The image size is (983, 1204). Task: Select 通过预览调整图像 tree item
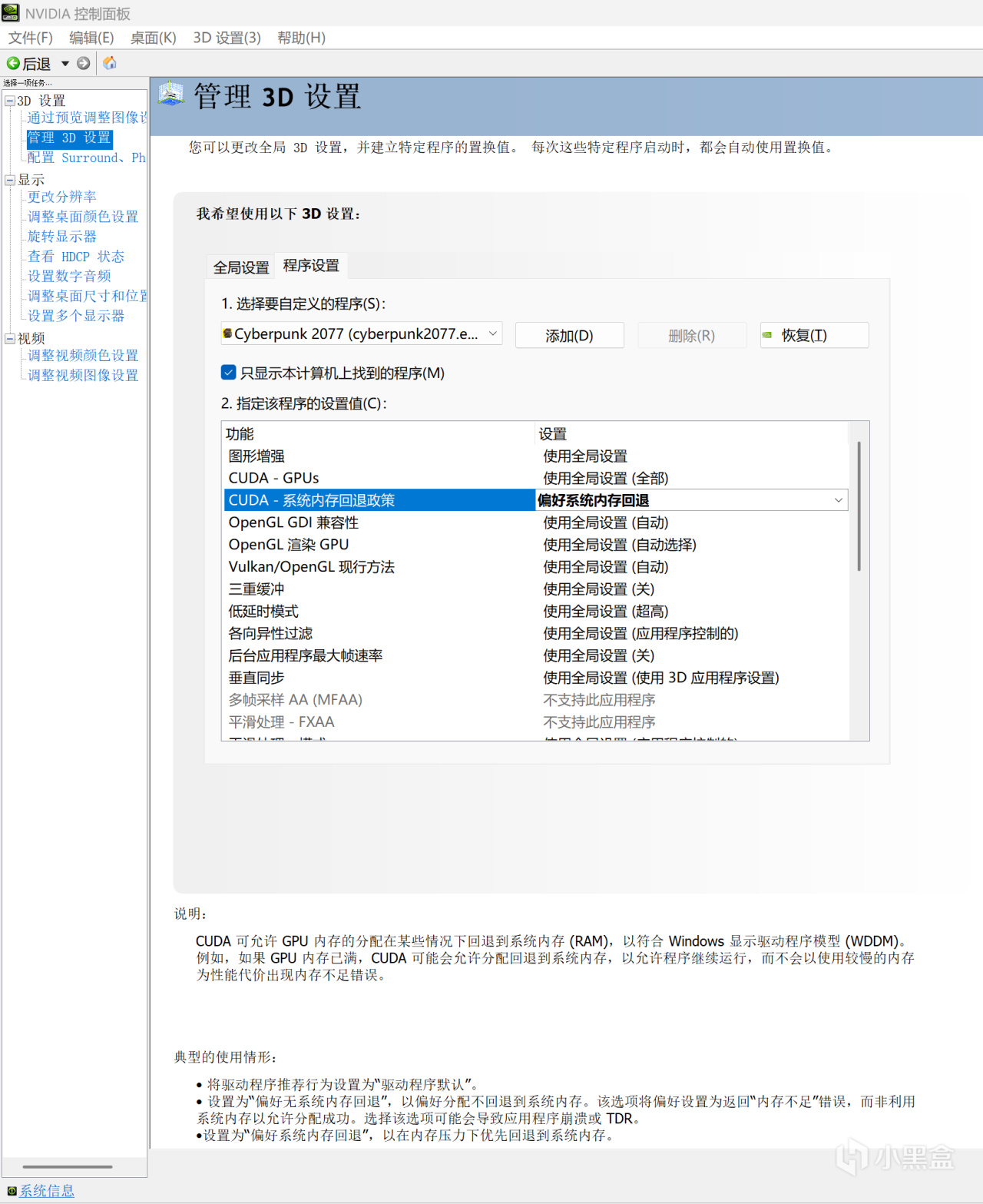pos(88,118)
